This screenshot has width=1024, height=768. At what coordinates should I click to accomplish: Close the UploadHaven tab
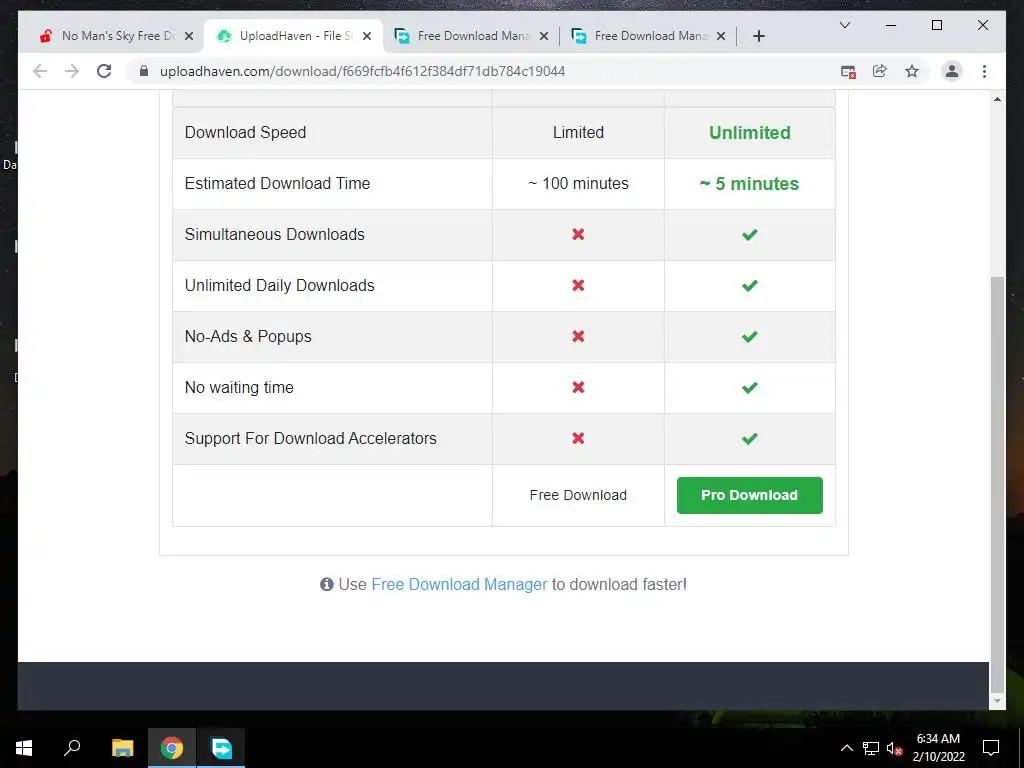(367, 36)
